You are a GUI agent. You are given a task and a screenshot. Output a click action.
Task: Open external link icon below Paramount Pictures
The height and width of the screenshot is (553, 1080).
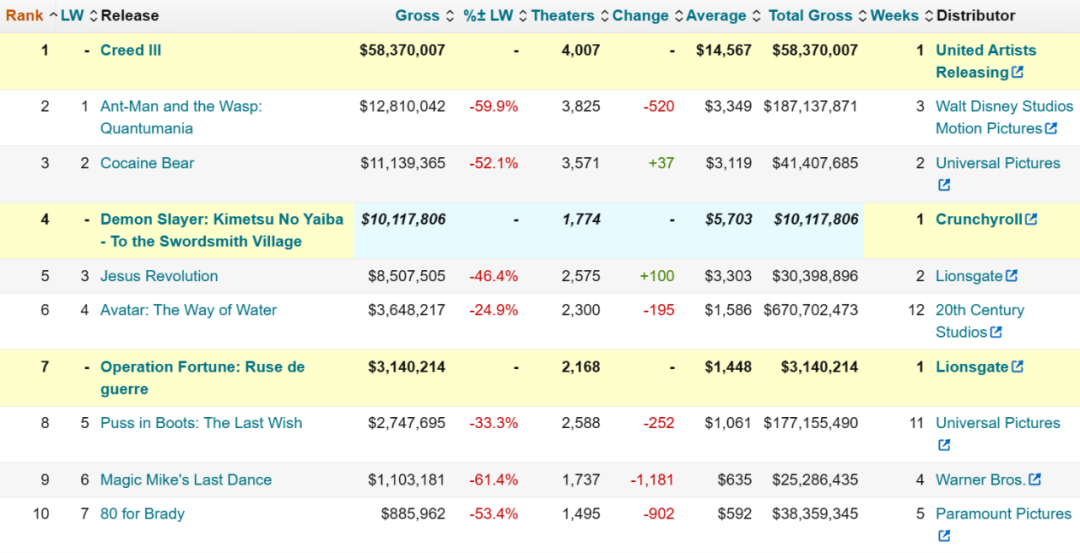943,536
